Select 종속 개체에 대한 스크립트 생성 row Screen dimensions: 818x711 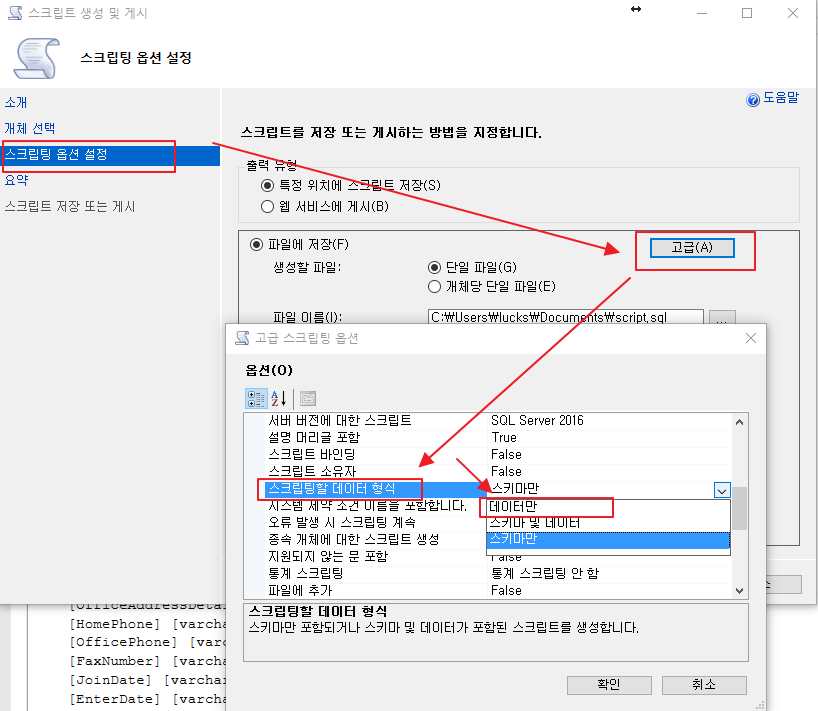376,539
